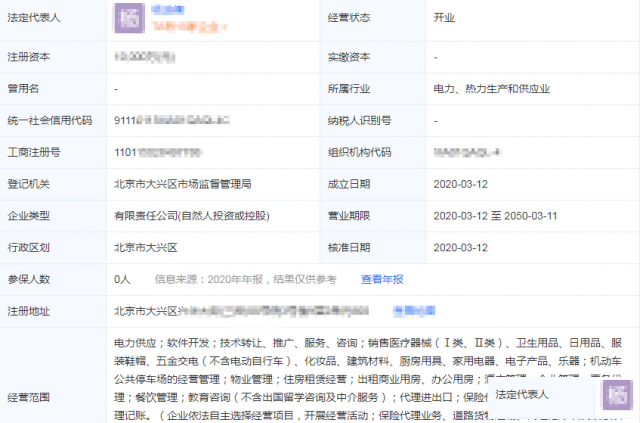Select the industry value 电力、热力生产和供应业
640x423 pixels.
[491, 89]
